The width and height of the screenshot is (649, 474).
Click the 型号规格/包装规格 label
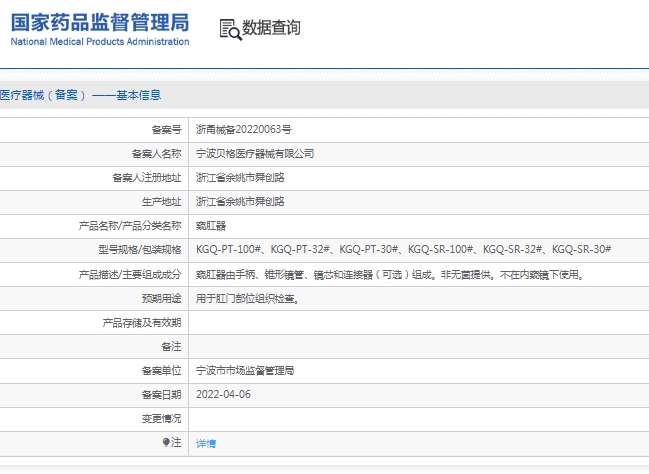point(140,250)
